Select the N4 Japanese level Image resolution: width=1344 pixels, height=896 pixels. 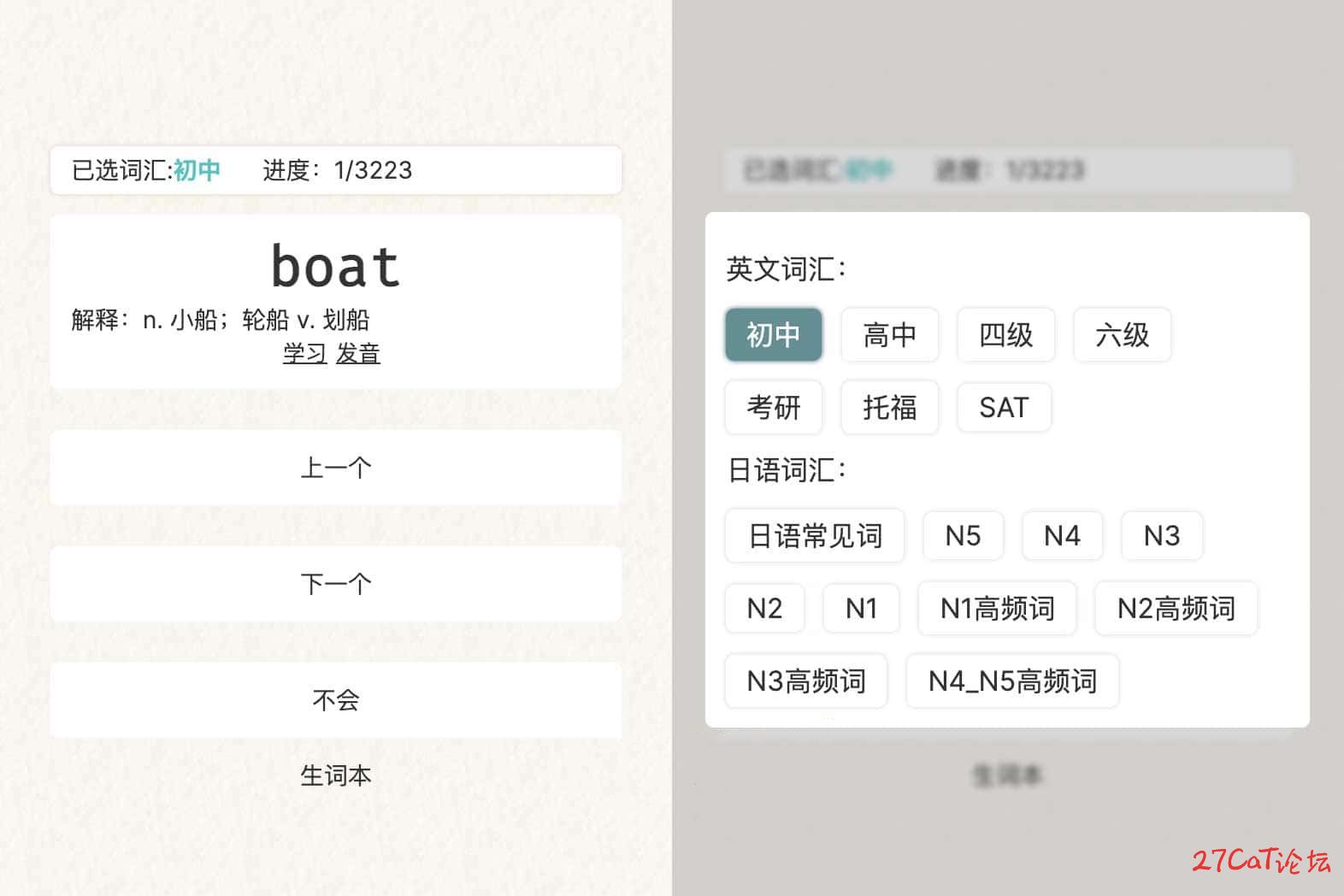1063,536
